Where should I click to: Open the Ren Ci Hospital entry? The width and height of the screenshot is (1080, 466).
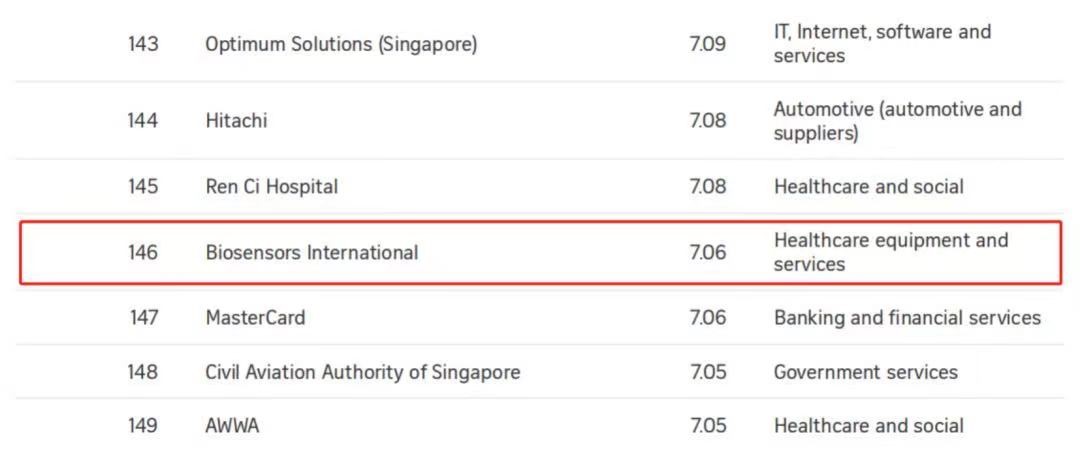[x=271, y=187]
